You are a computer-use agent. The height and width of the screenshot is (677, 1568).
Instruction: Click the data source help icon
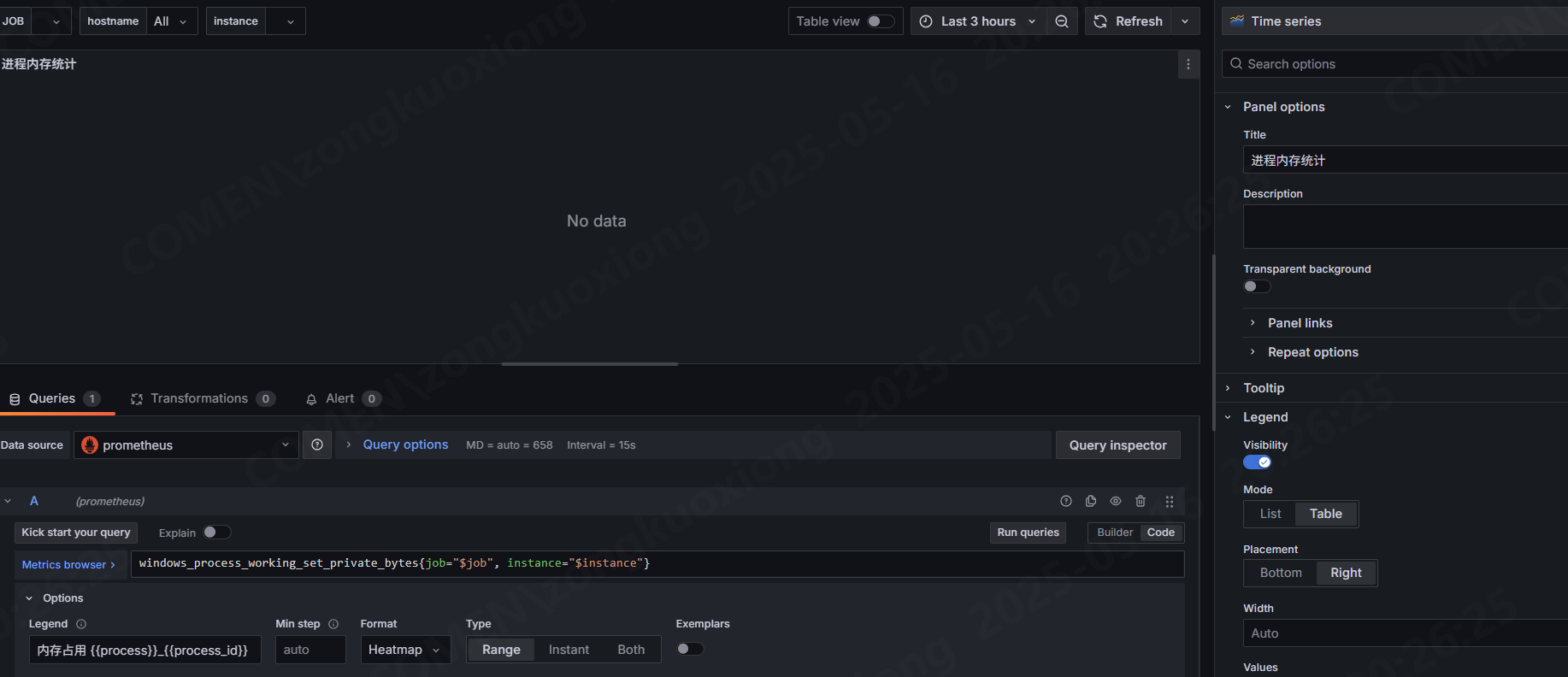click(317, 444)
